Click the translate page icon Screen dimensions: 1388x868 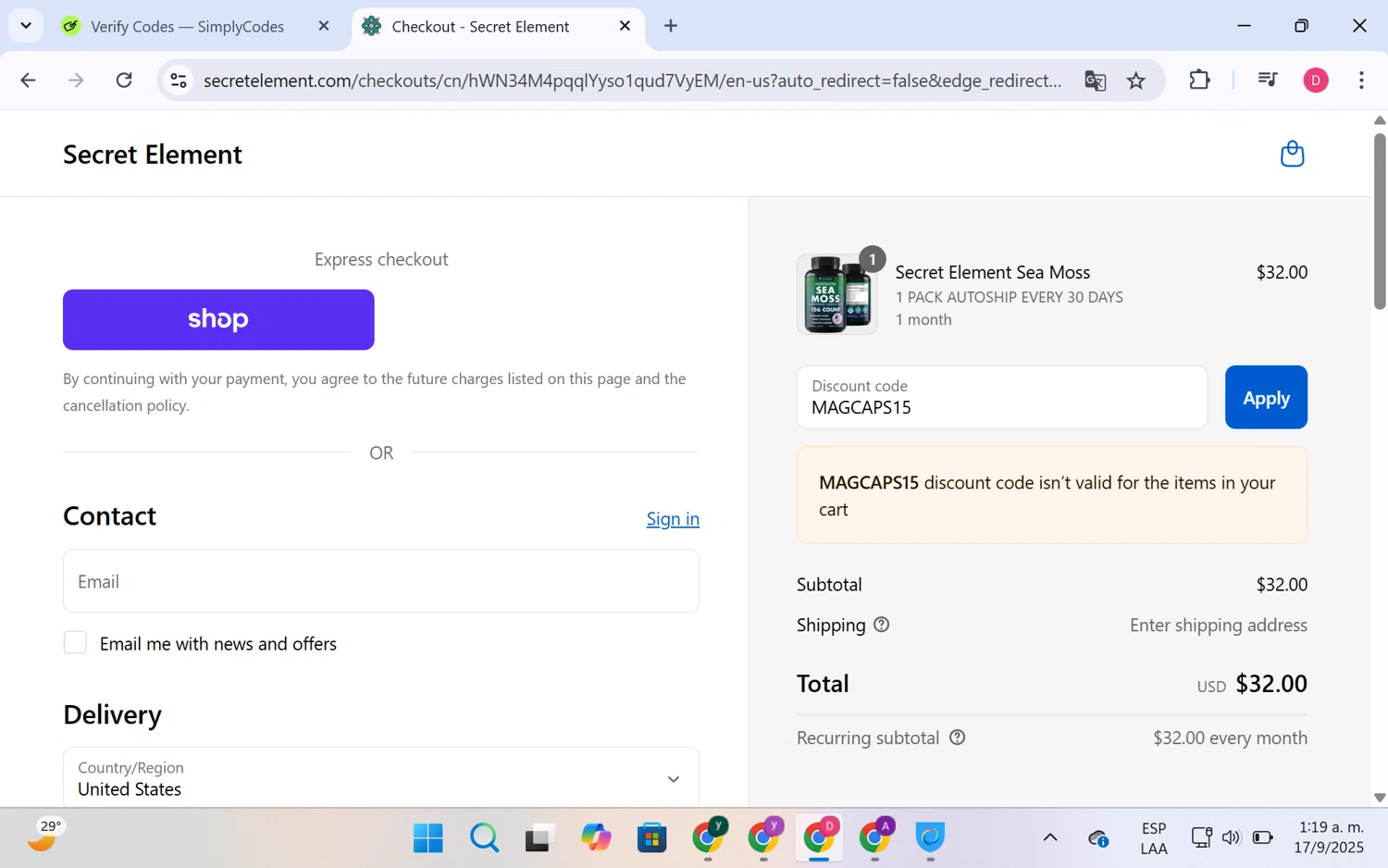click(1095, 81)
